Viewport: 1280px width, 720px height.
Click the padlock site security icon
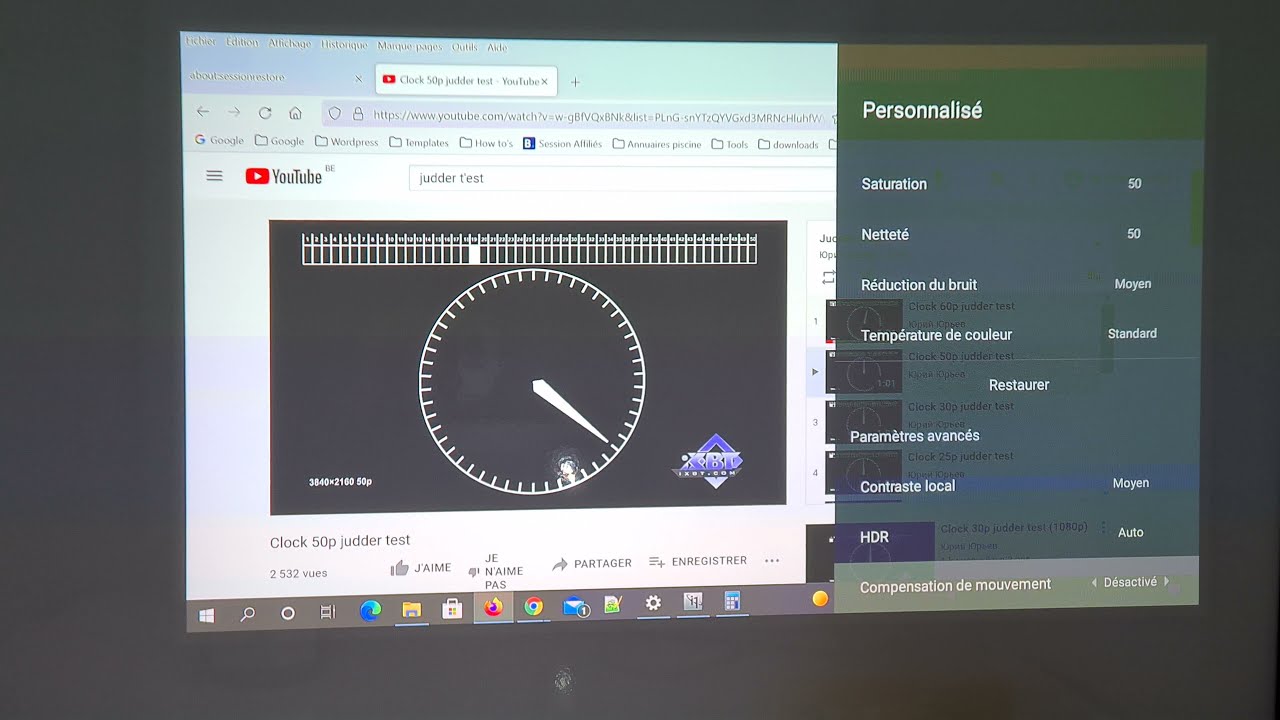click(x=358, y=112)
